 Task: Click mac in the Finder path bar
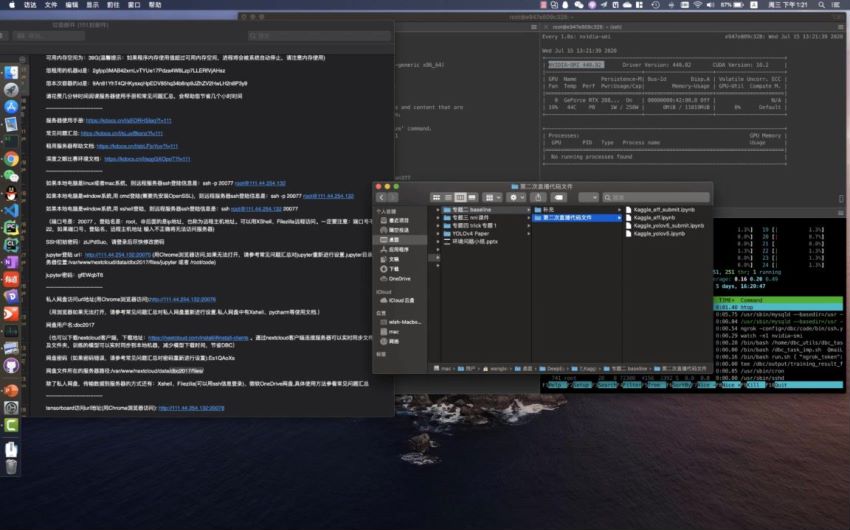(x=443, y=369)
